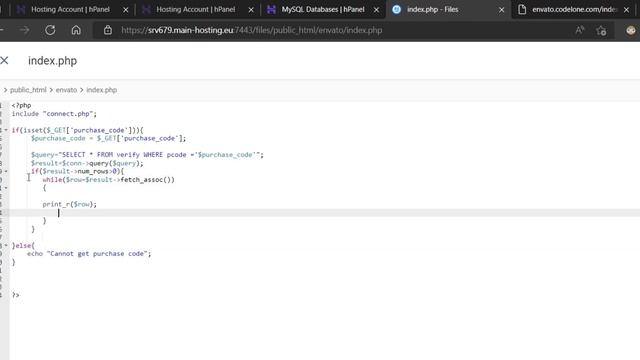Close the envato.codelone.com tab
This screenshot has width=640, height=360.
(x=627, y=10)
